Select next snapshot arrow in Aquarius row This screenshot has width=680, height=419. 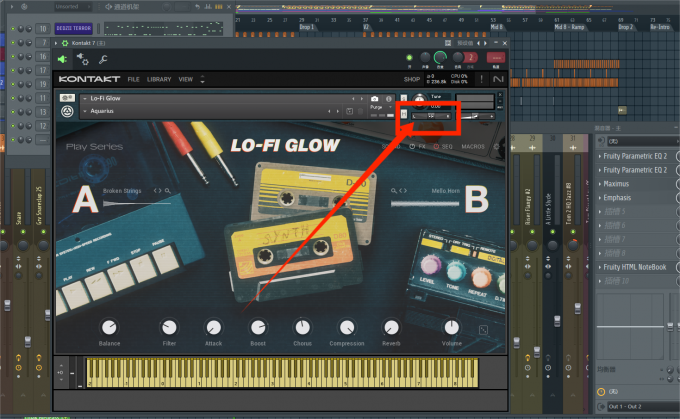coord(338,111)
